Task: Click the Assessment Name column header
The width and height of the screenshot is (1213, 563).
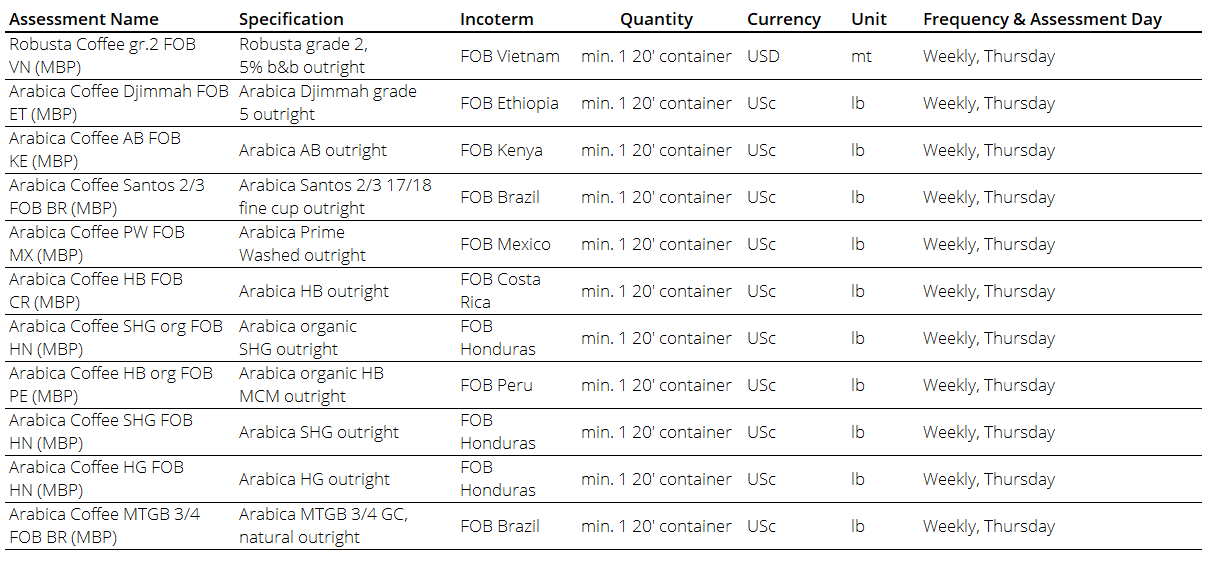Action: (85, 19)
